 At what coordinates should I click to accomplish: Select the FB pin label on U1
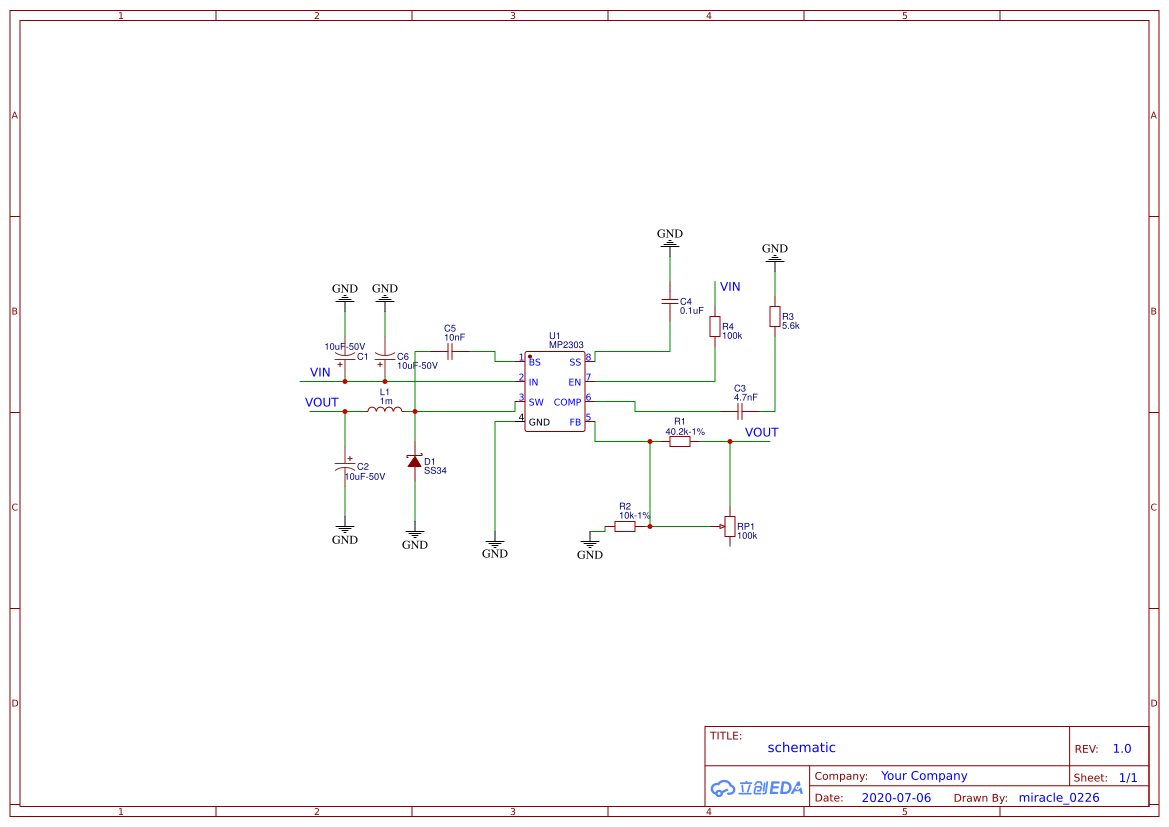point(575,422)
